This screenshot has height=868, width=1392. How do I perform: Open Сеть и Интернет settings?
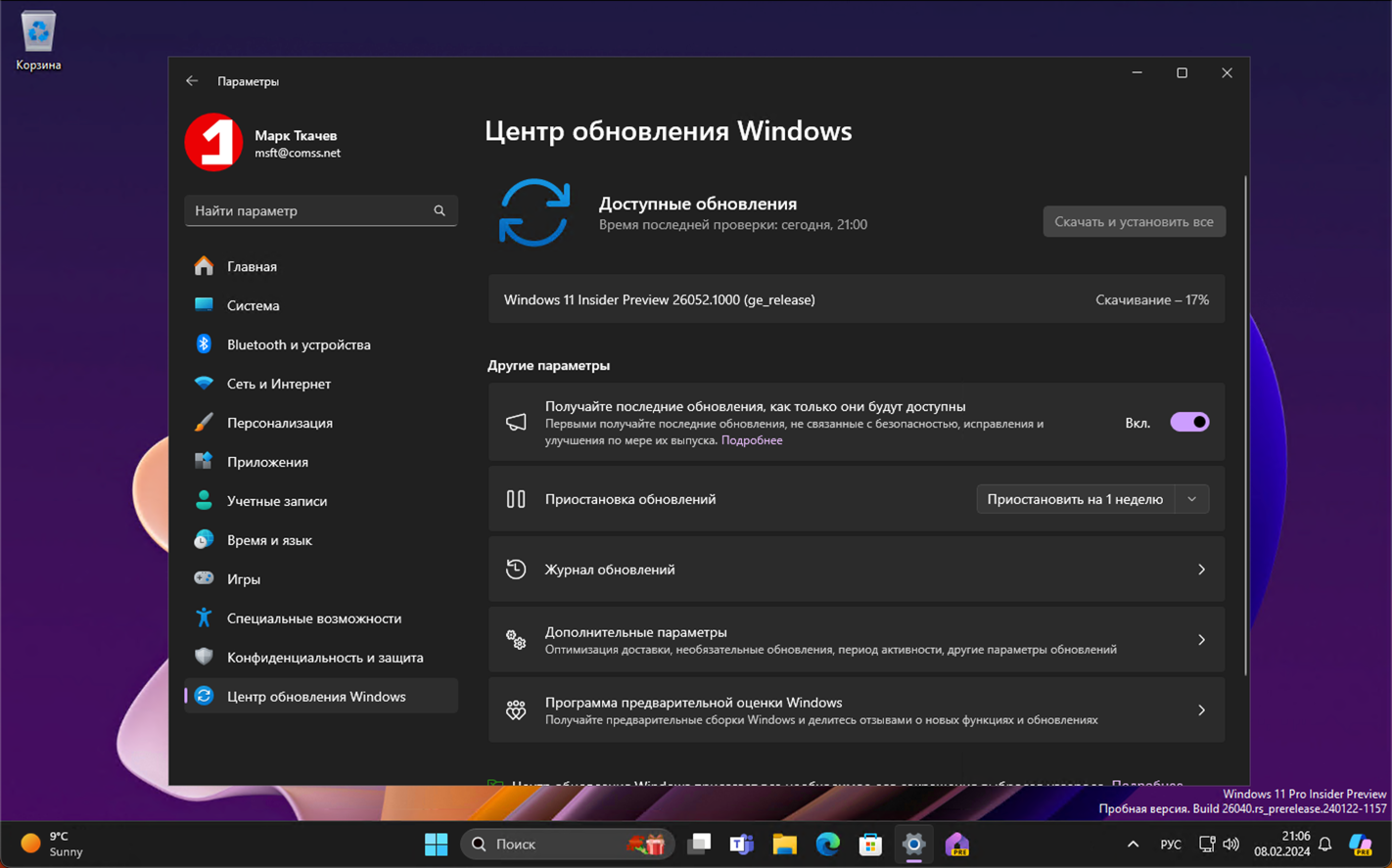click(279, 384)
